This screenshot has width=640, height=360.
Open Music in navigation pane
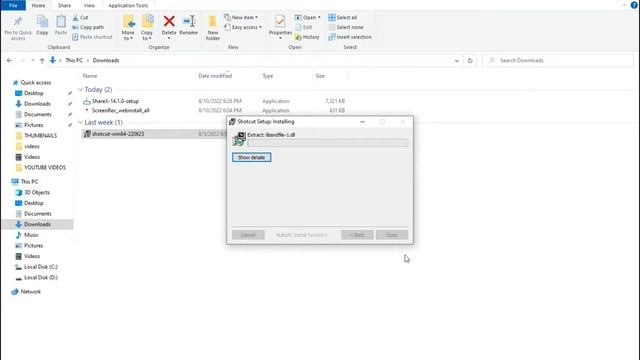click(x=31, y=235)
